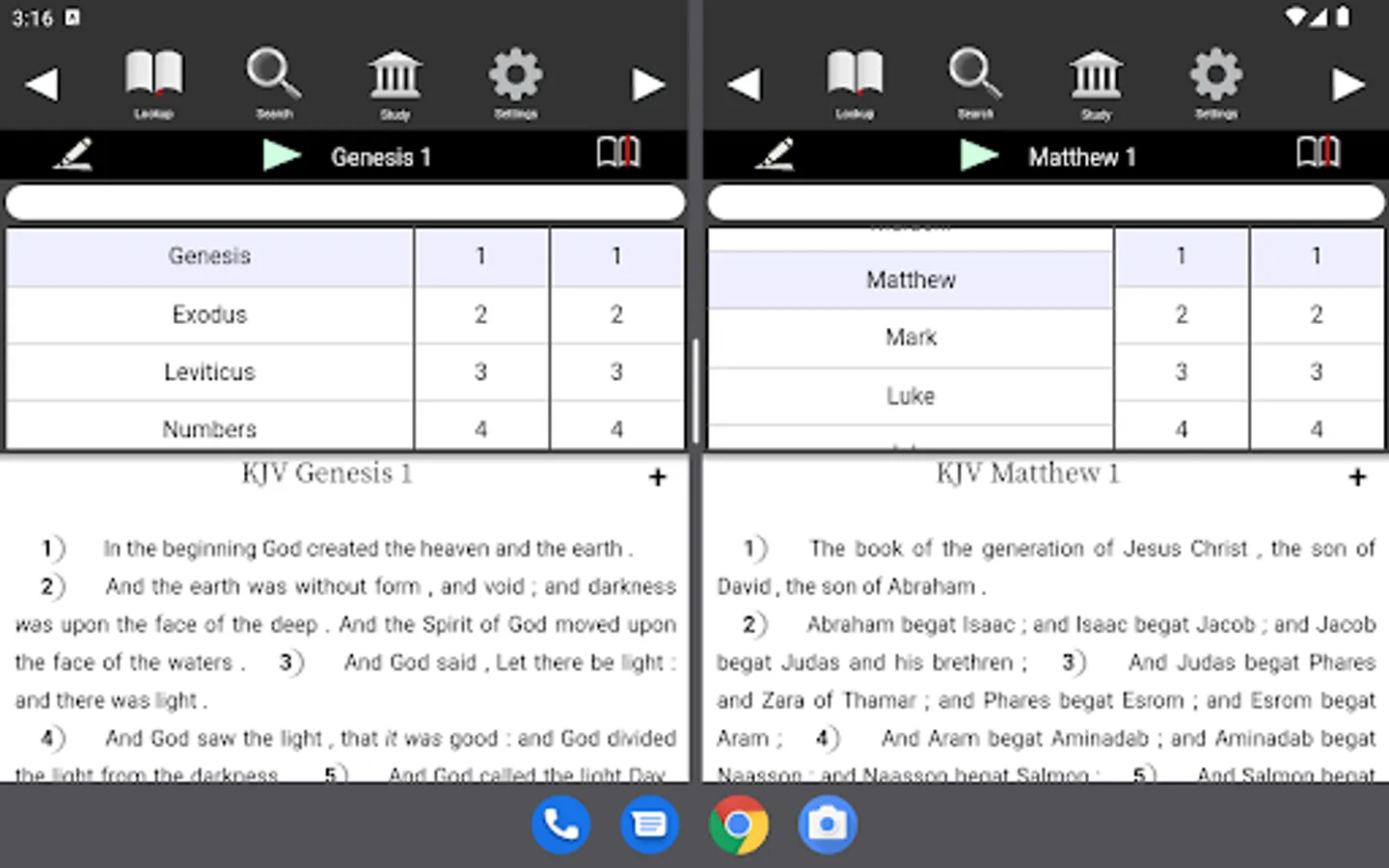Open the bookmark icon beside Matthew 1
Viewport: 1389px width, 868px height.
click(1319, 152)
